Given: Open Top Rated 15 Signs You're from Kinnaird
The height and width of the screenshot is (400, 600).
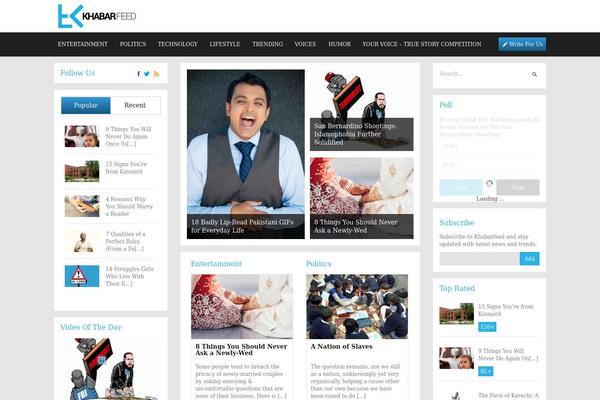Looking at the screenshot, I should click(505, 310).
